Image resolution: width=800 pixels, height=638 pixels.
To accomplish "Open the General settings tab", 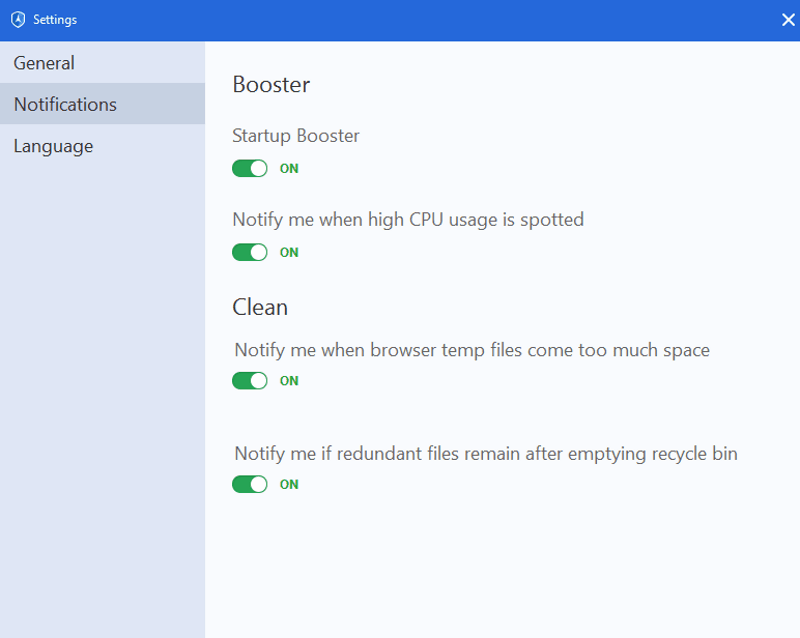I will 103,63.
